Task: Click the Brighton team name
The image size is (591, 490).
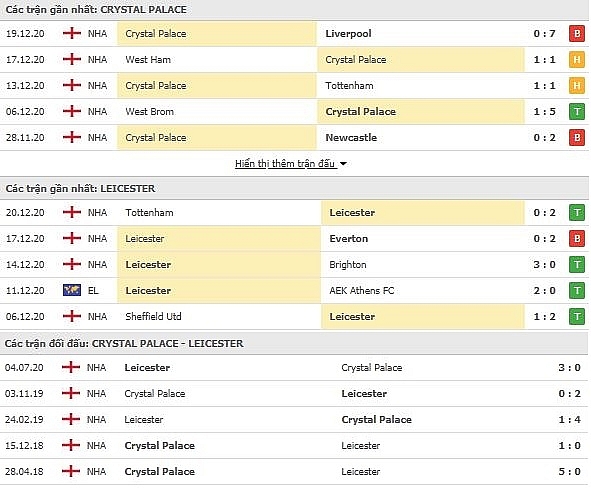Action: click(x=348, y=265)
